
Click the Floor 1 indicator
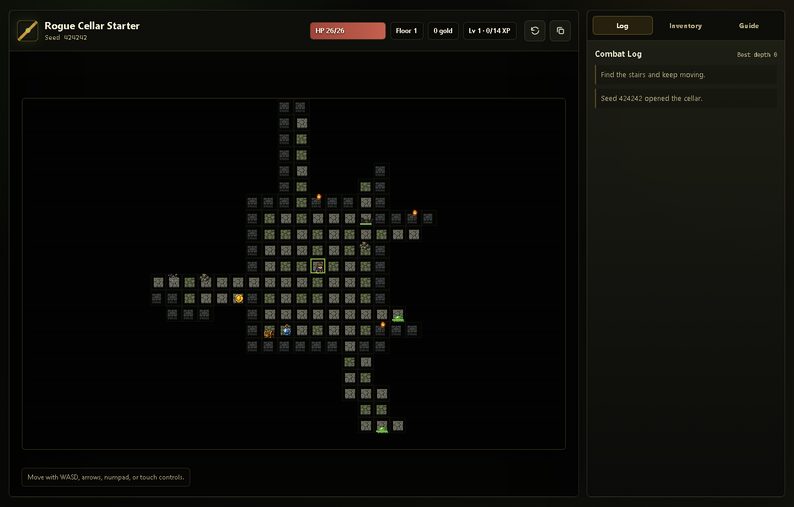coord(407,31)
